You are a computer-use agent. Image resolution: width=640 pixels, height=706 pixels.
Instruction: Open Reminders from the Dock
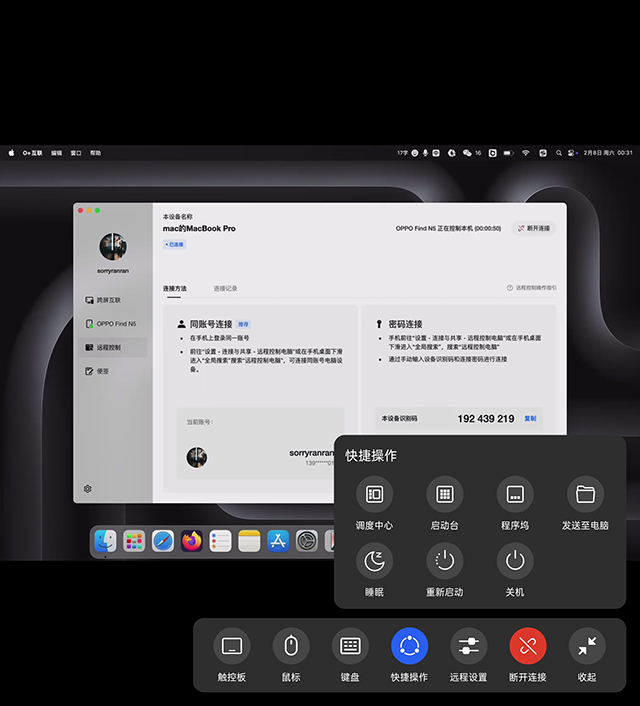(221, 541)
